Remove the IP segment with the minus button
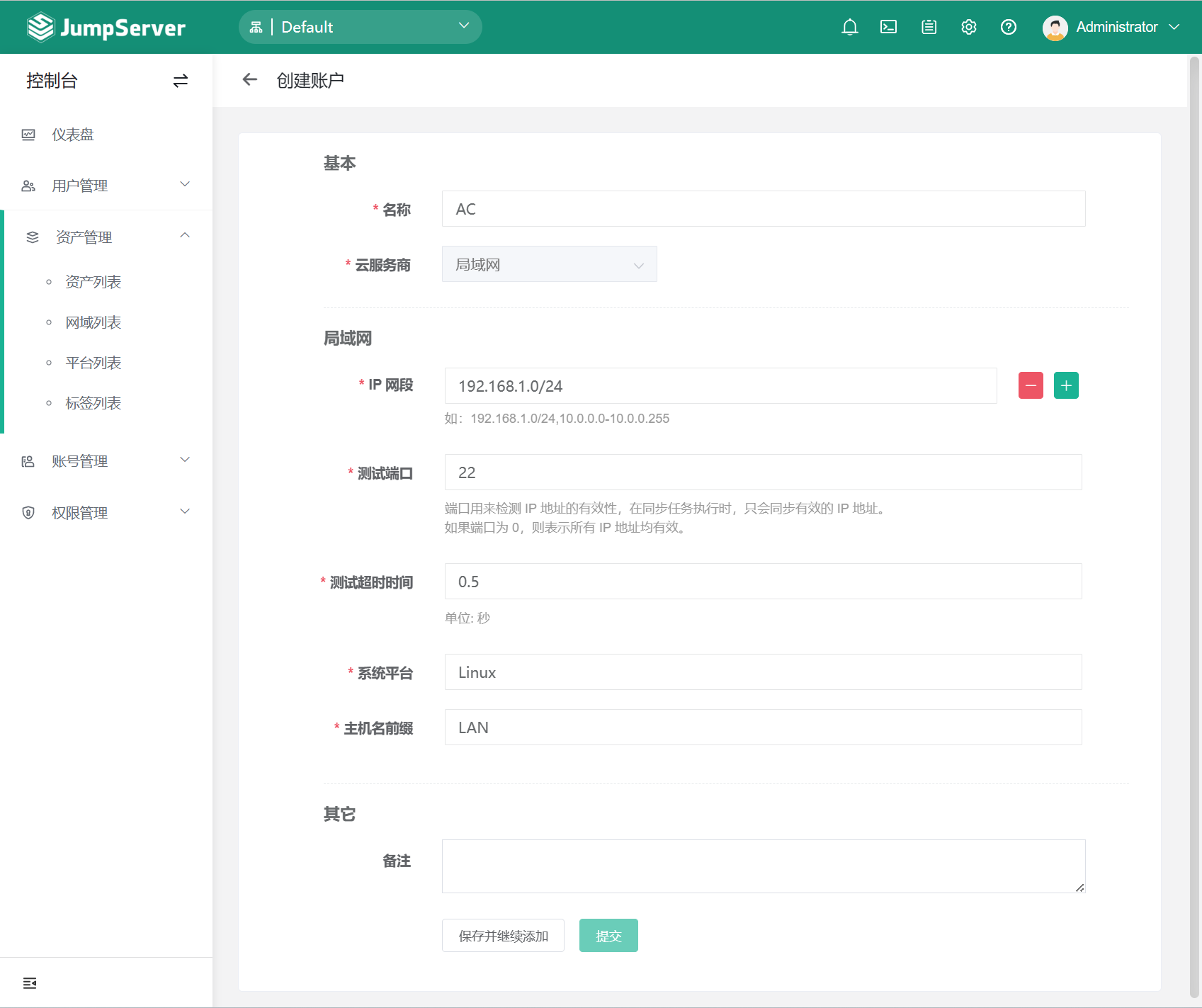This screenshot has height=1008, width=1202. pos(1031,385)
